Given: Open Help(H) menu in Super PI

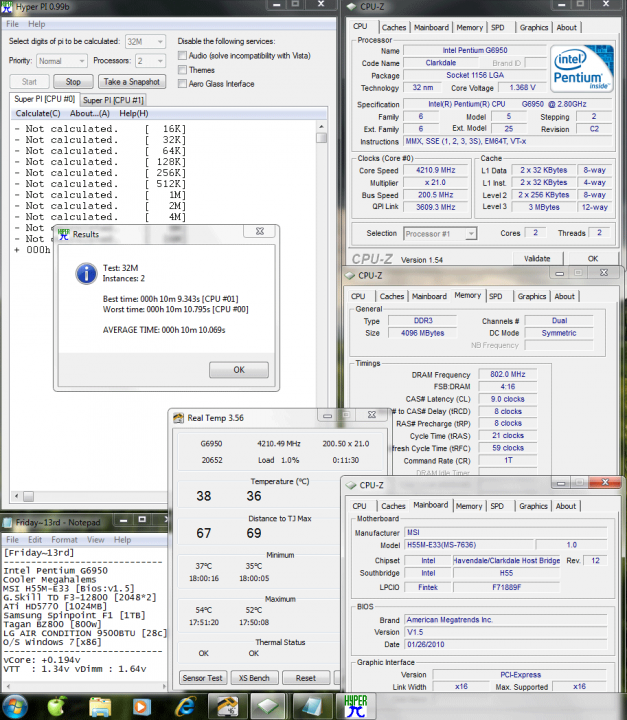Looking at the screenshot, I should [134, 113].
